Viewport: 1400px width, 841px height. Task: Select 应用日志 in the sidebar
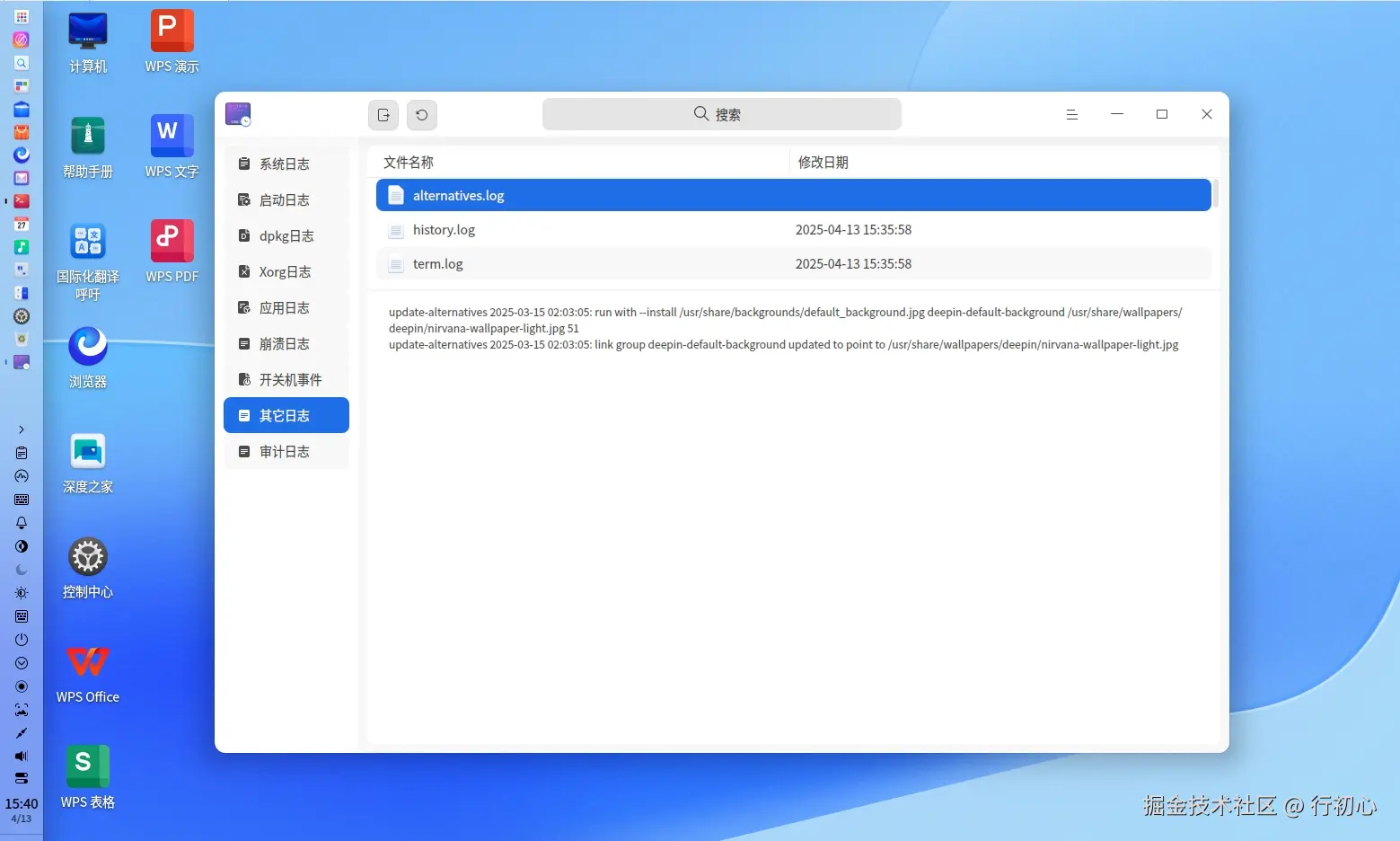(286, 307)
